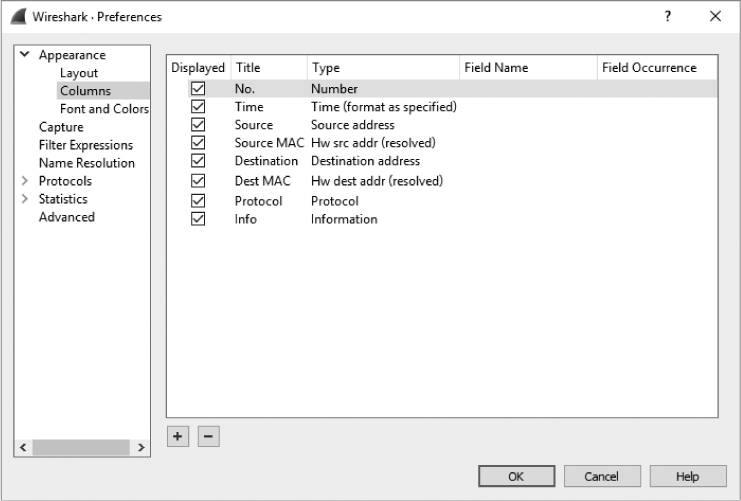Click the plus icon to add column
741x501 pixels.
pos(176,437)
